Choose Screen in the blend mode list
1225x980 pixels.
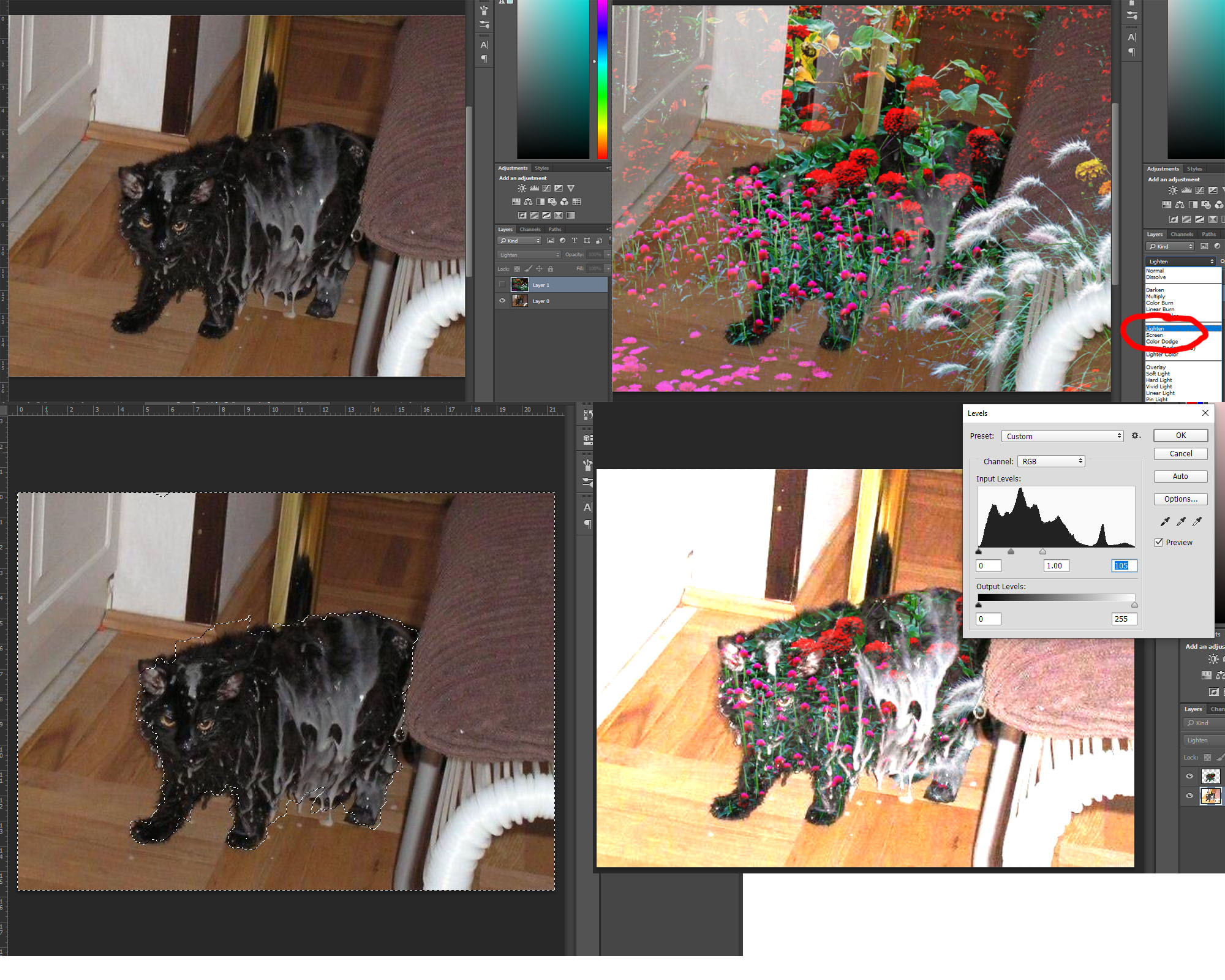point(1154,335)
